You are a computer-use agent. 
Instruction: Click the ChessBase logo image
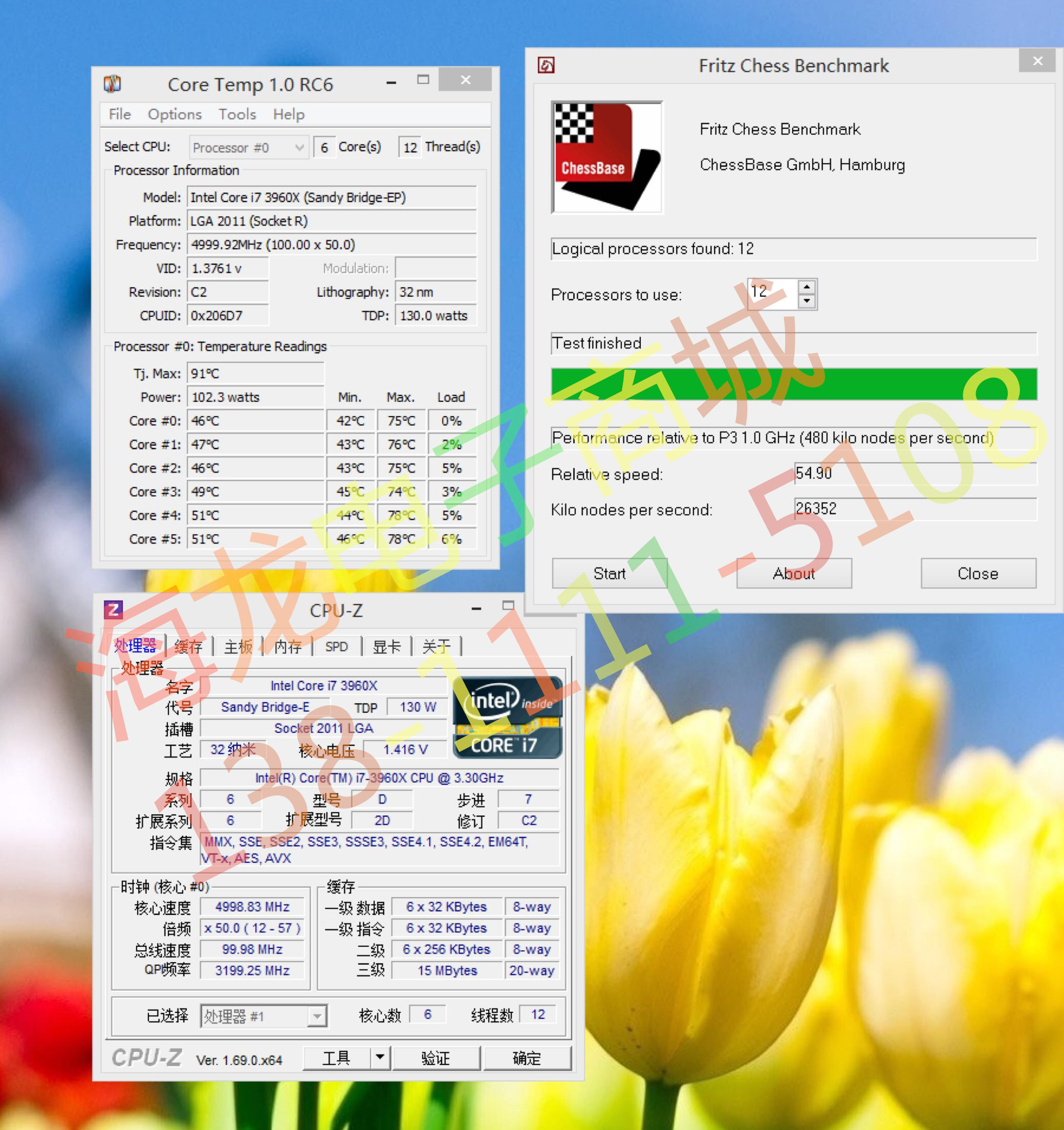[607, 158]
